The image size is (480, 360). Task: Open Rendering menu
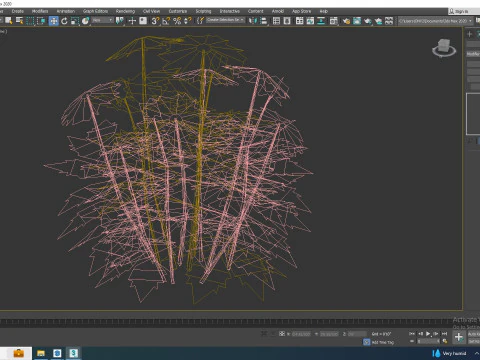(125, 11)
